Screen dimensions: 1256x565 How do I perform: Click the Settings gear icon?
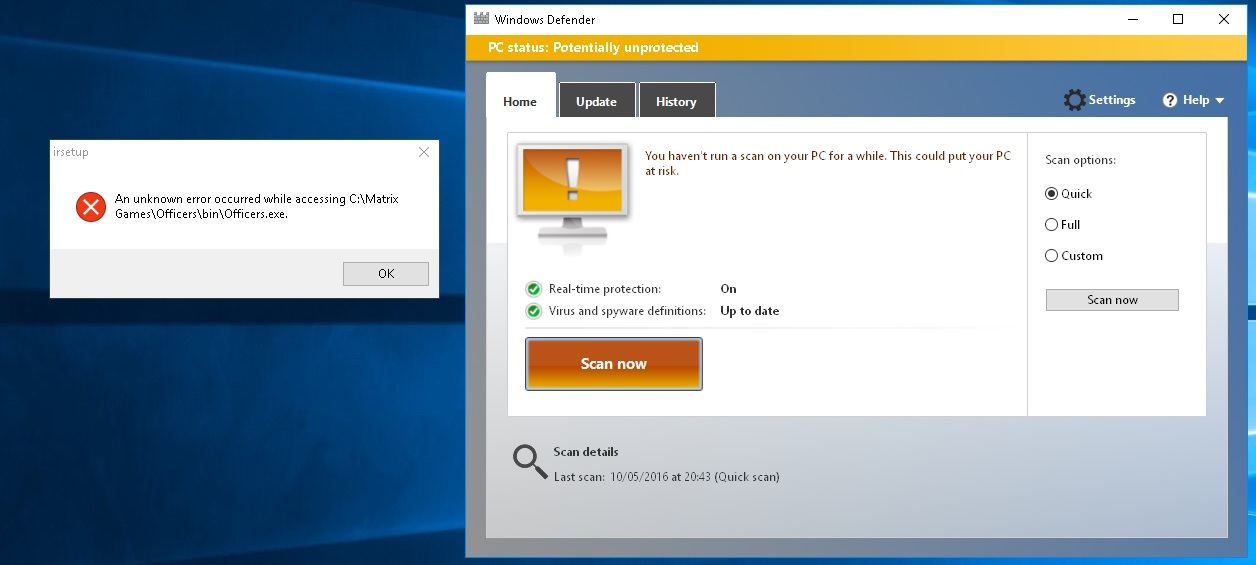[x=1074, y=100]
